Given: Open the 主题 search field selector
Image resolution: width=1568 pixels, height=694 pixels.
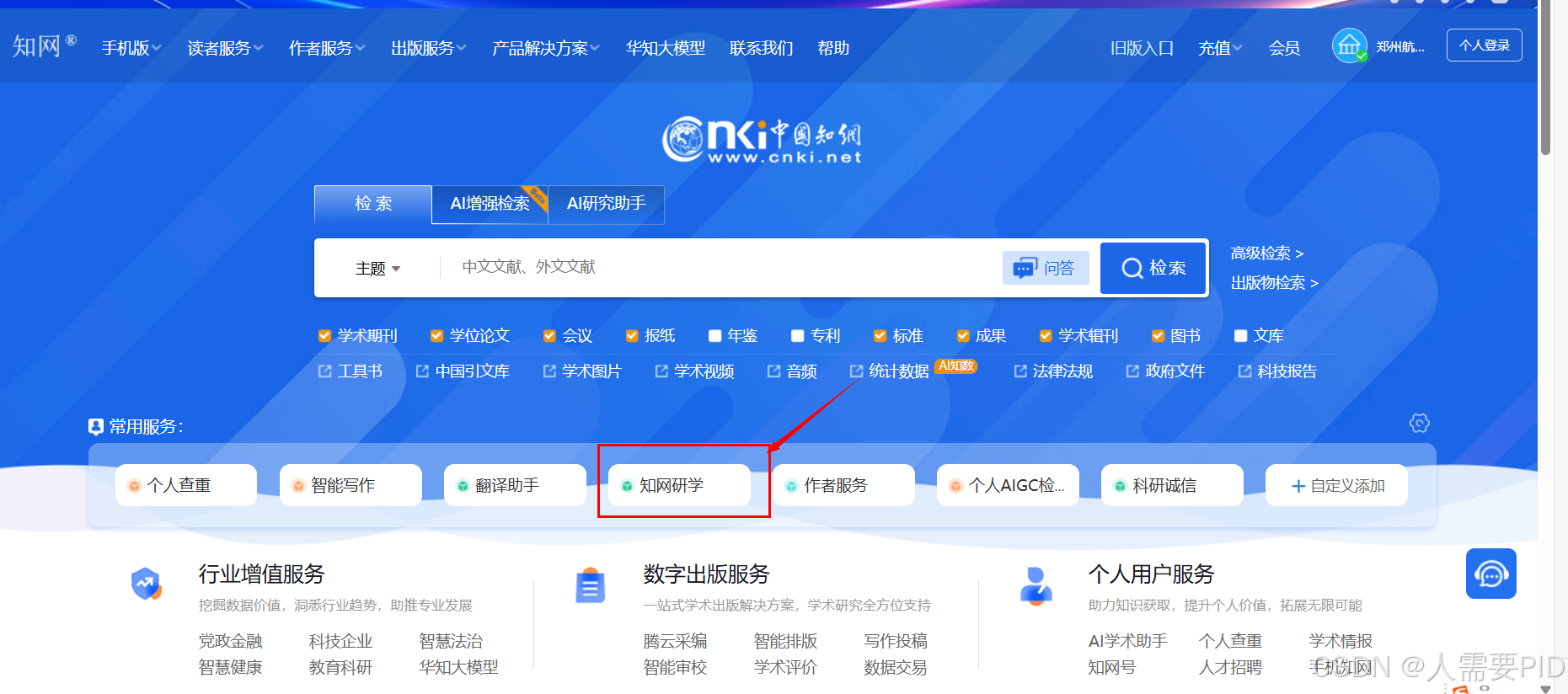Looking at the screenshot, I should pyautogui.click(x=377, y=269).
